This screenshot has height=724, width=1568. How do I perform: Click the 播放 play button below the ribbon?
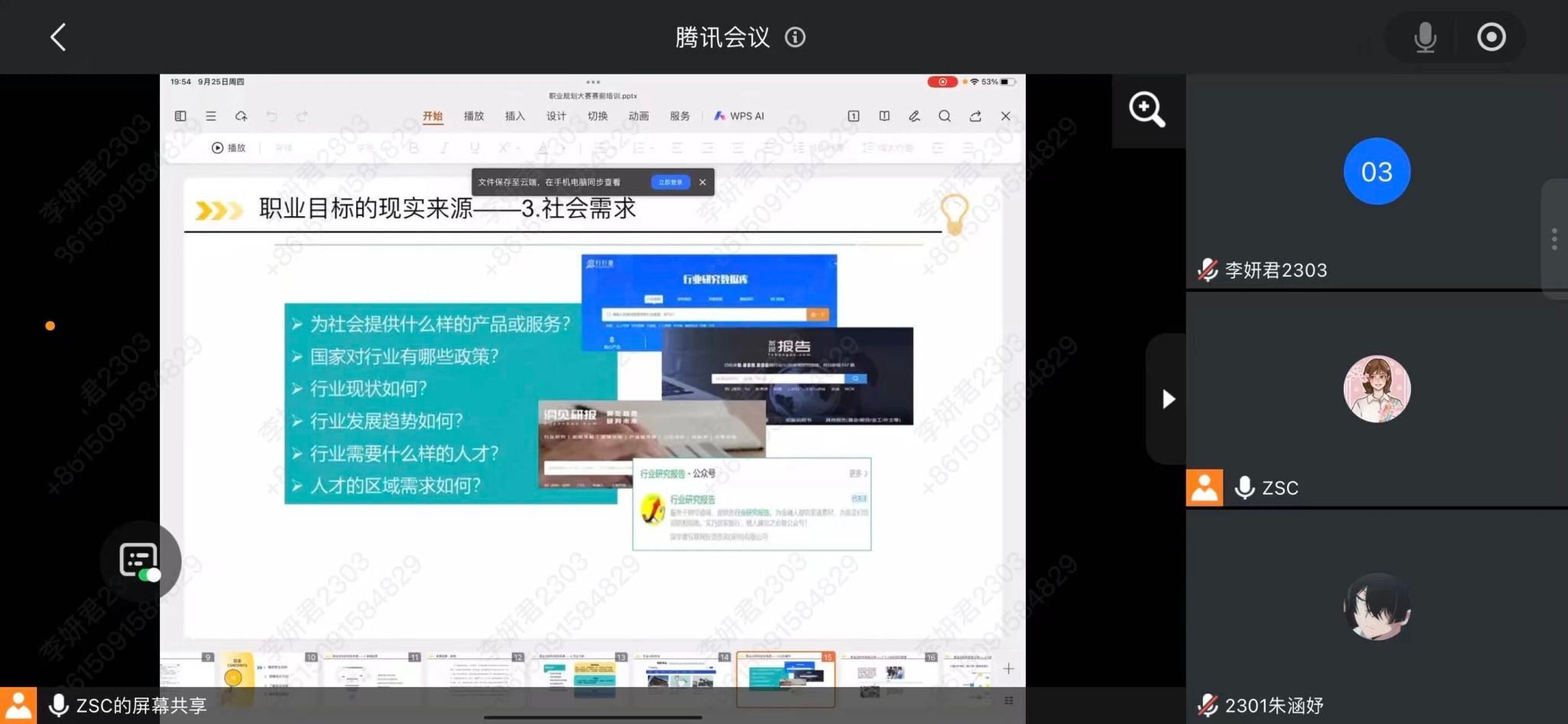coord(229,148)
